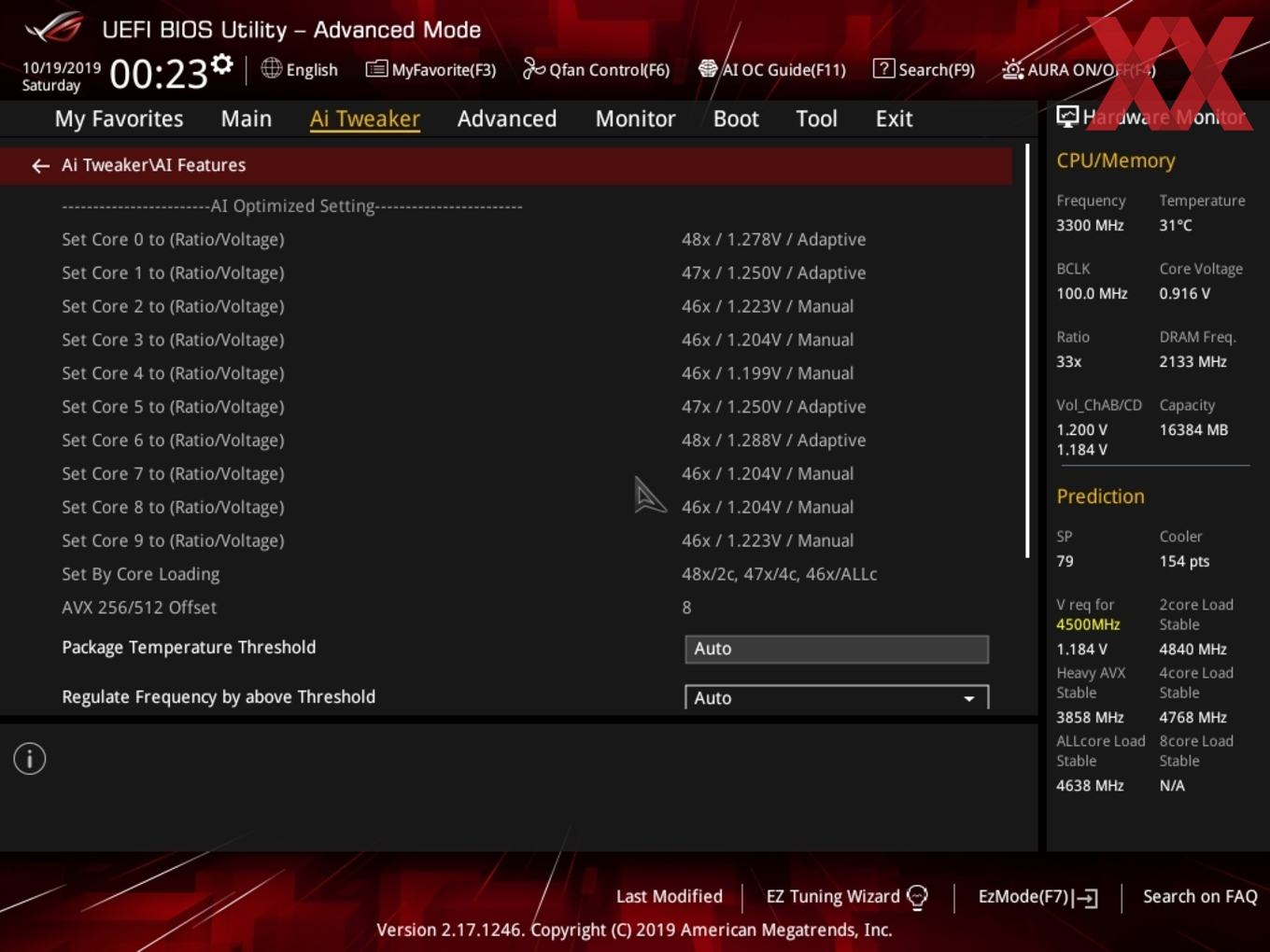This screenshot has width=1270, height=952.
Task: Click Last Modified button
Action: (x=670, y=897)
